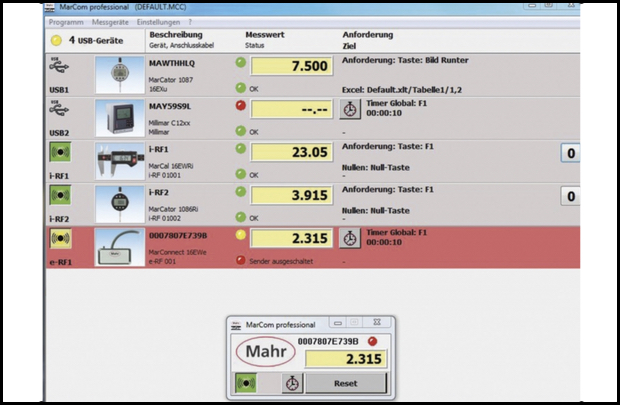Click the timer icon in 0007807E739B row

point(350,238)
